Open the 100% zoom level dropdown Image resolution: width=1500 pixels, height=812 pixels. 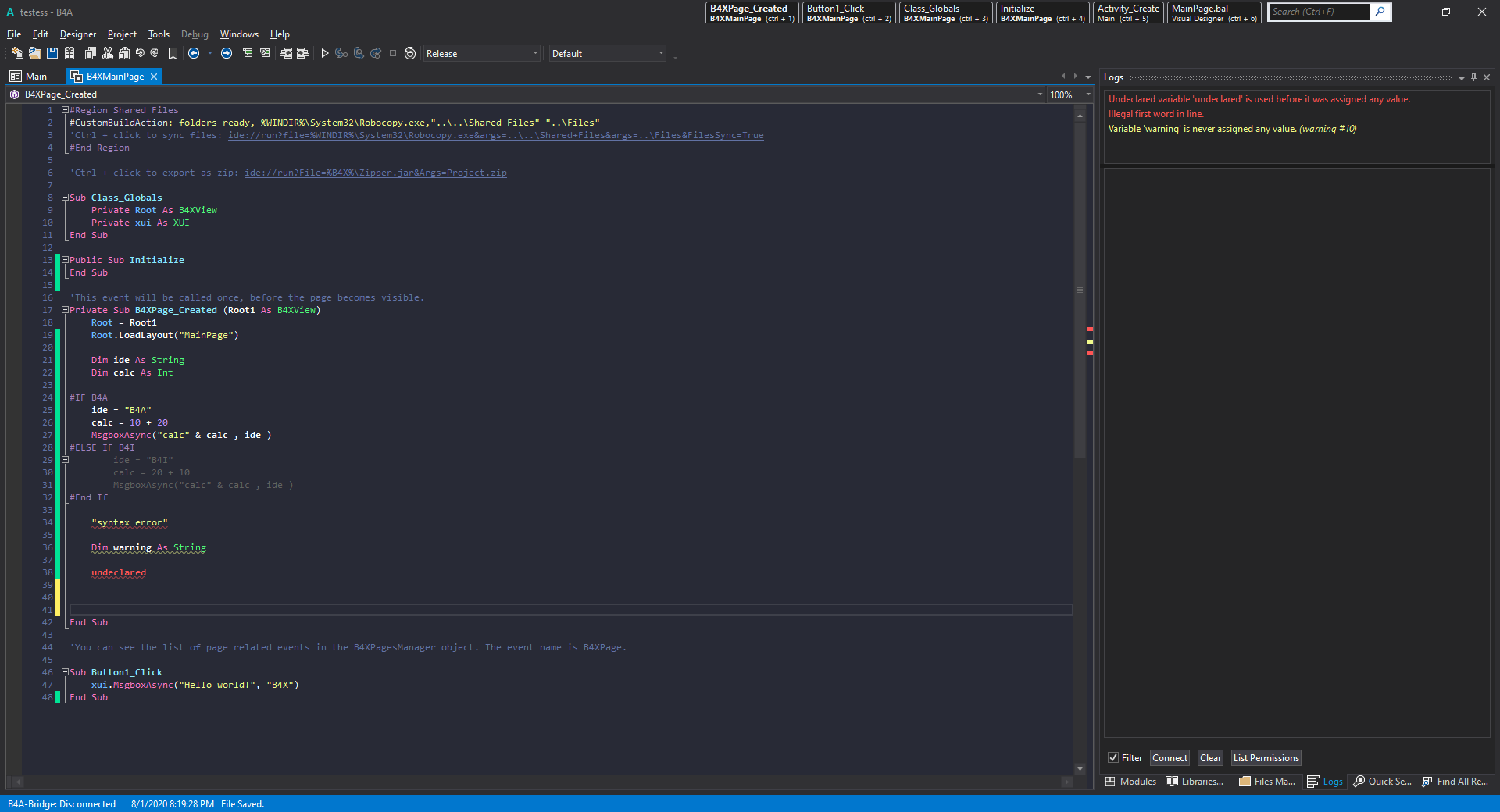tap(1087, 94)
